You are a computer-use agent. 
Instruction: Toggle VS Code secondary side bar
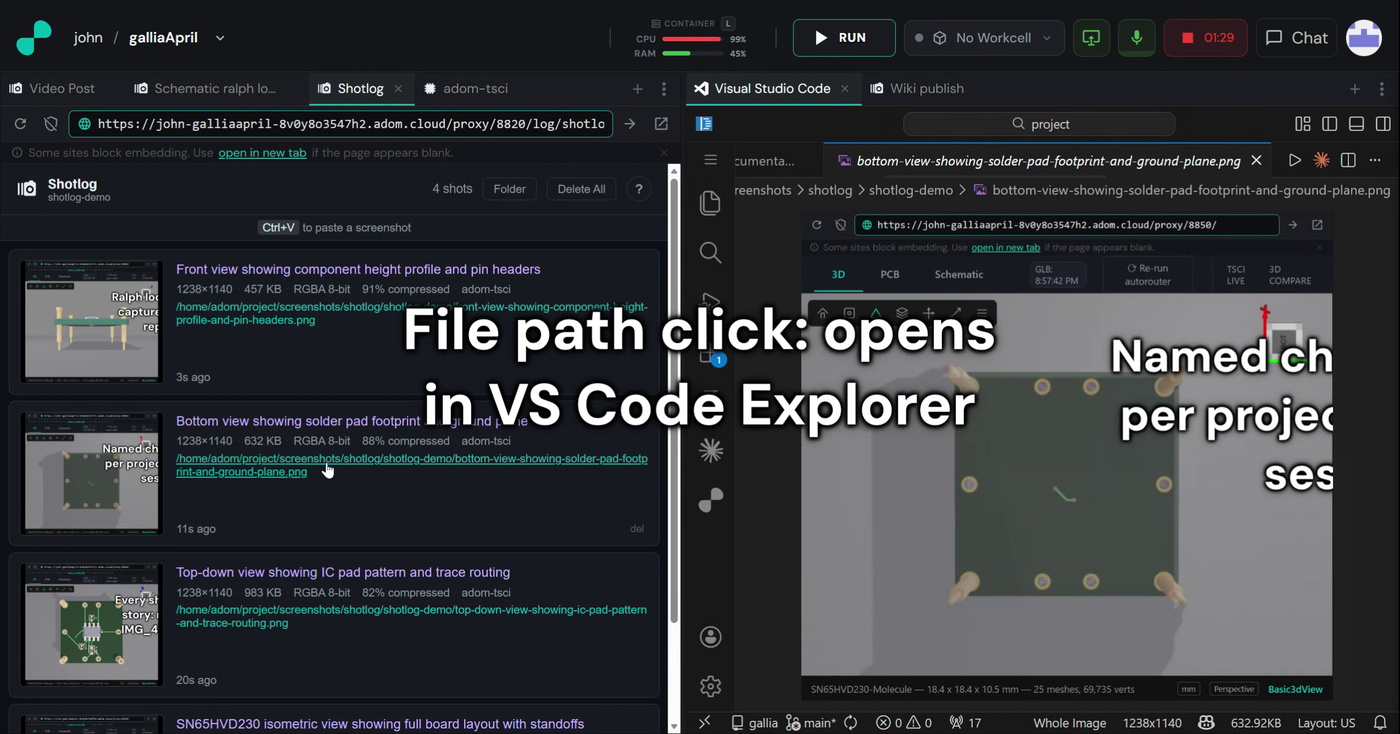(1384, 124)
